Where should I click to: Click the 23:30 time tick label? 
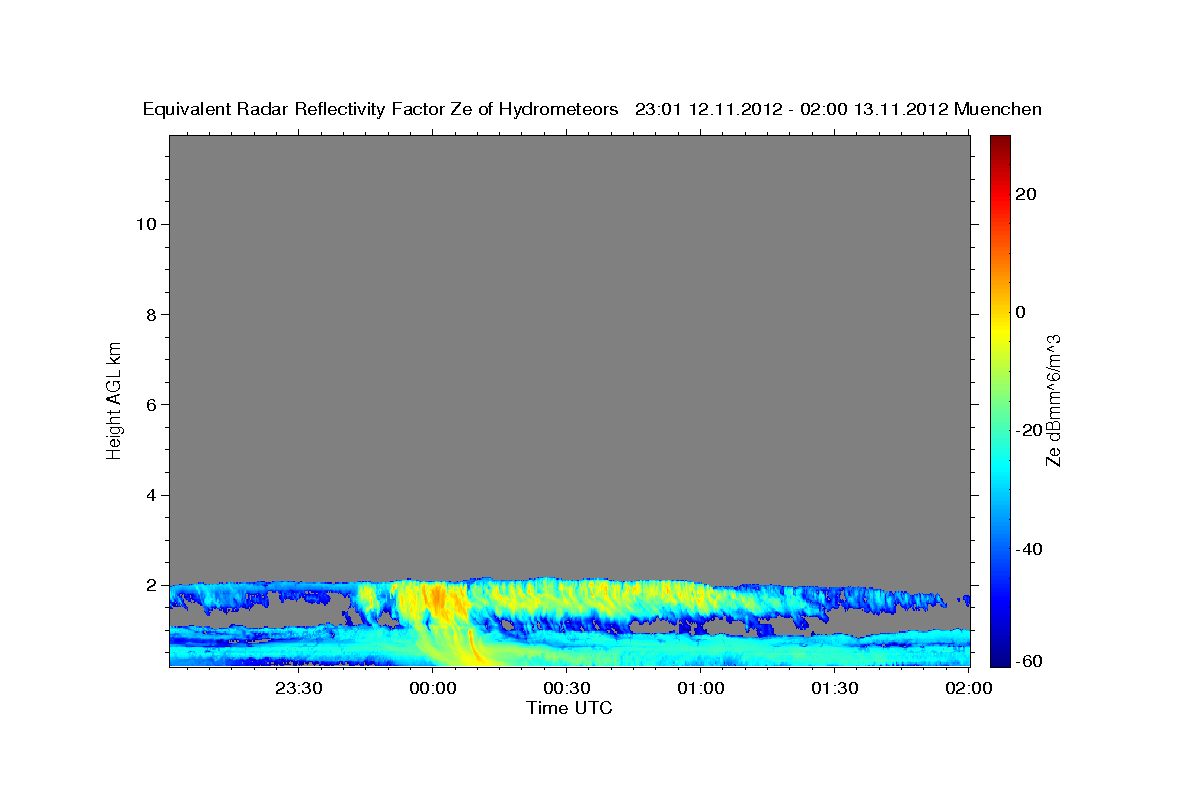pyautogui.click(x=300, y=688)
